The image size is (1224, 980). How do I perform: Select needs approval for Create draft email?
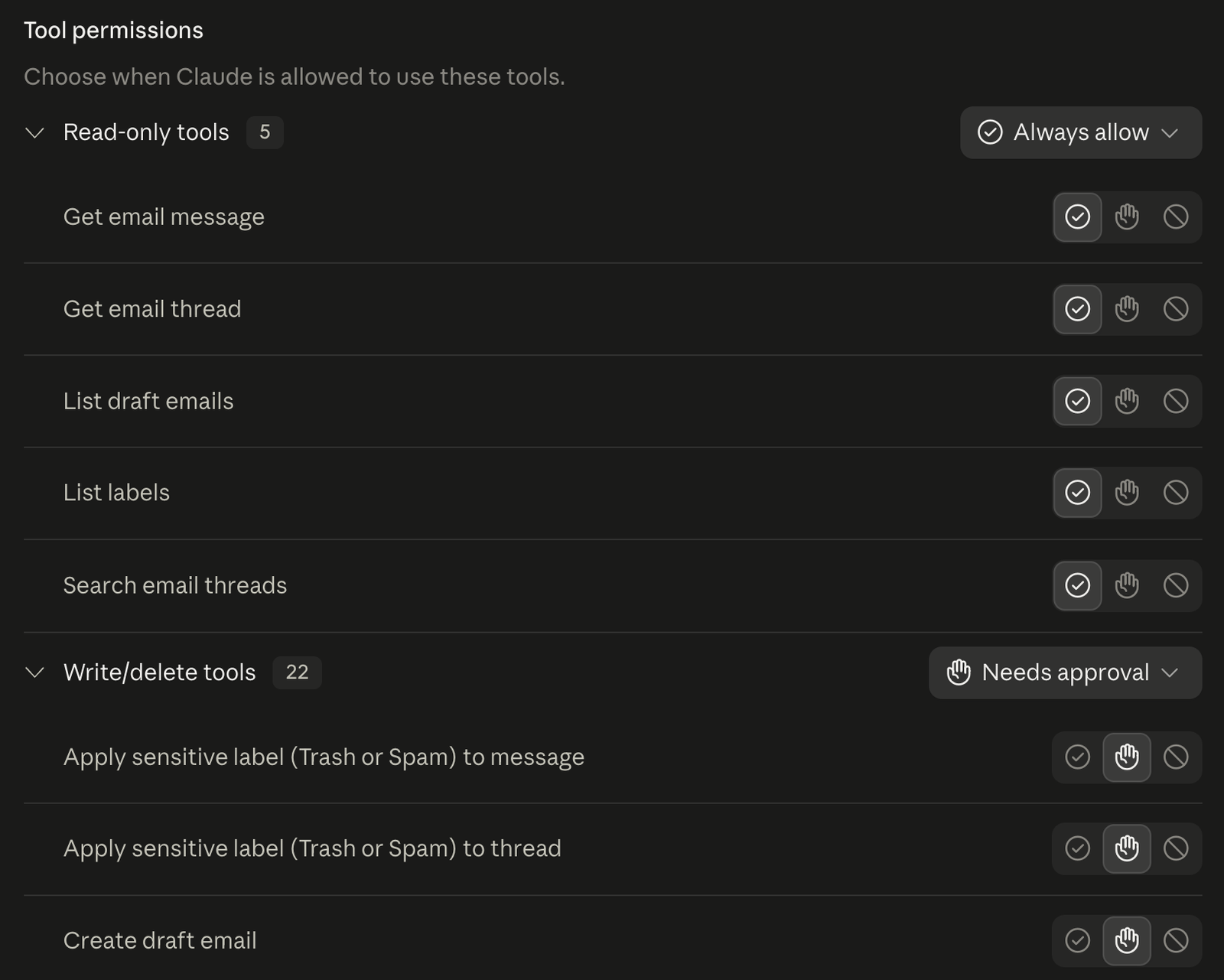click(x=1127, y=940)
